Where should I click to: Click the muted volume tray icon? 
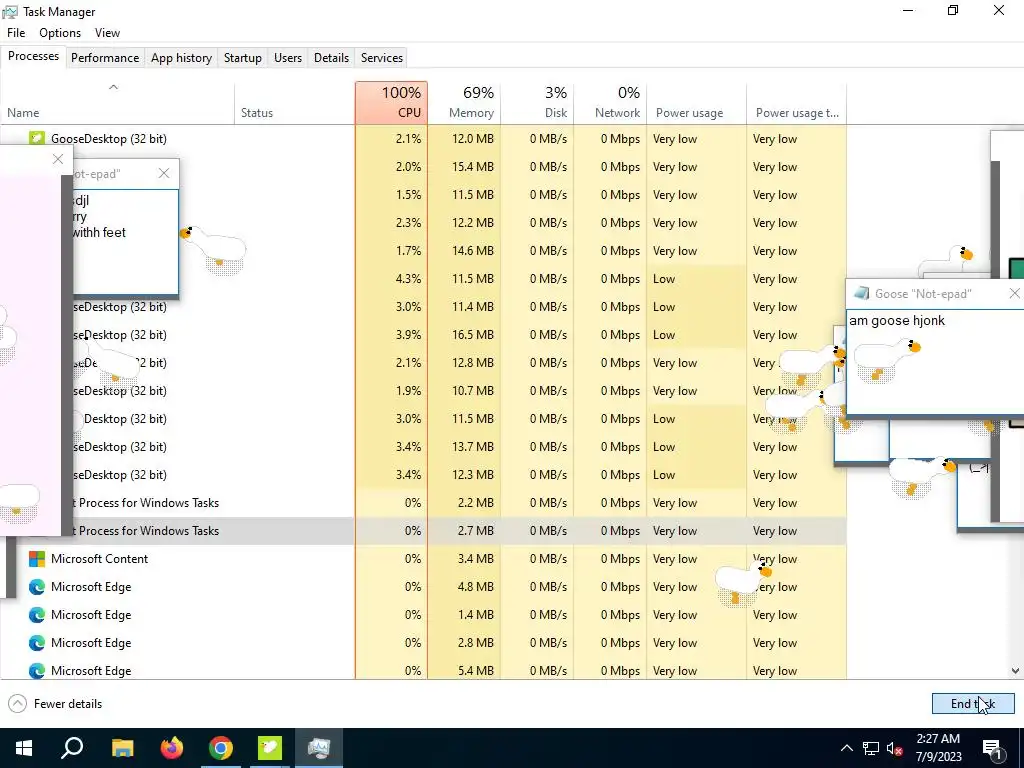coord(895,748)
